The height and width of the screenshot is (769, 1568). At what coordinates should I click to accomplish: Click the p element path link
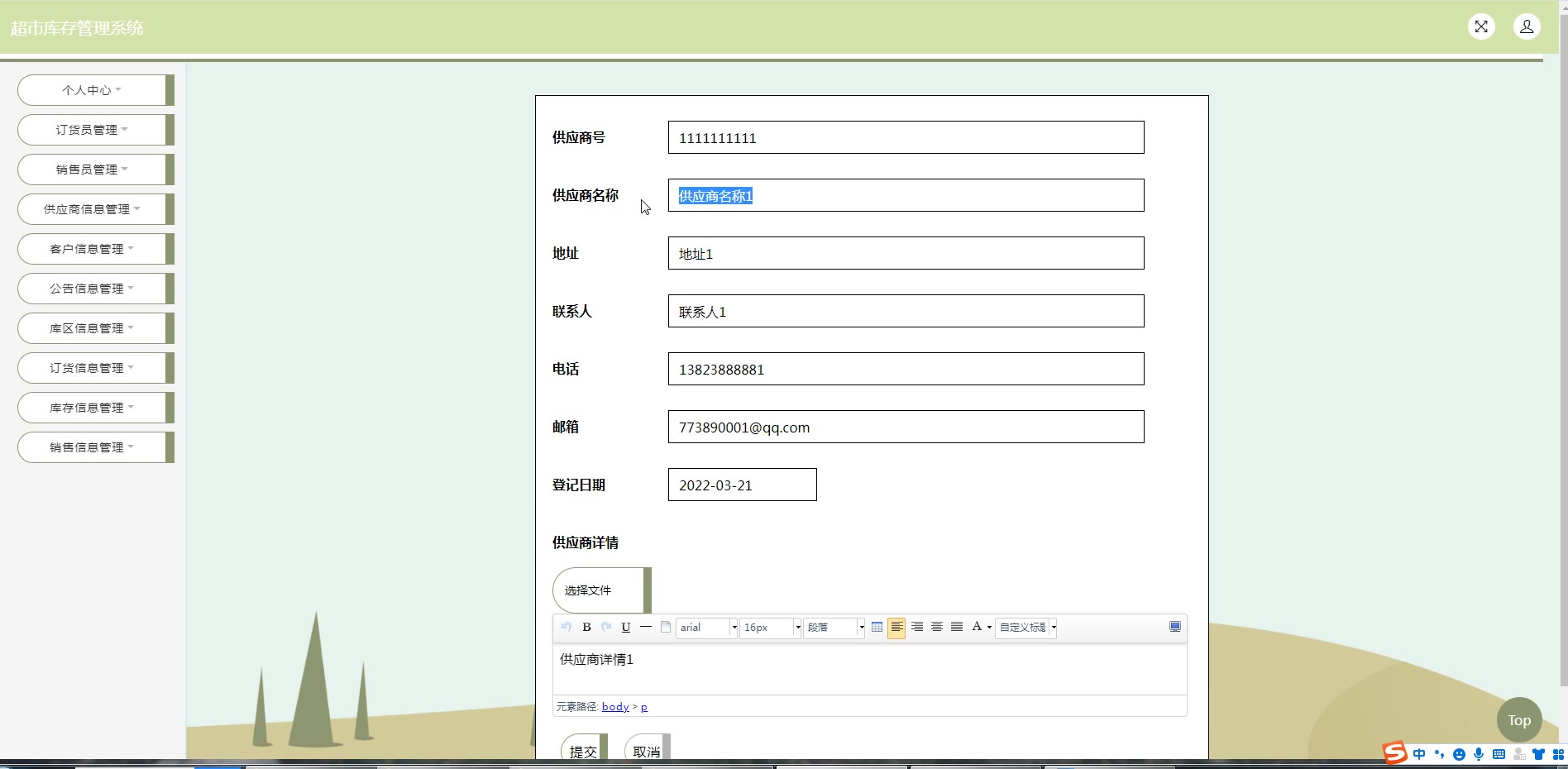point(644,707)
